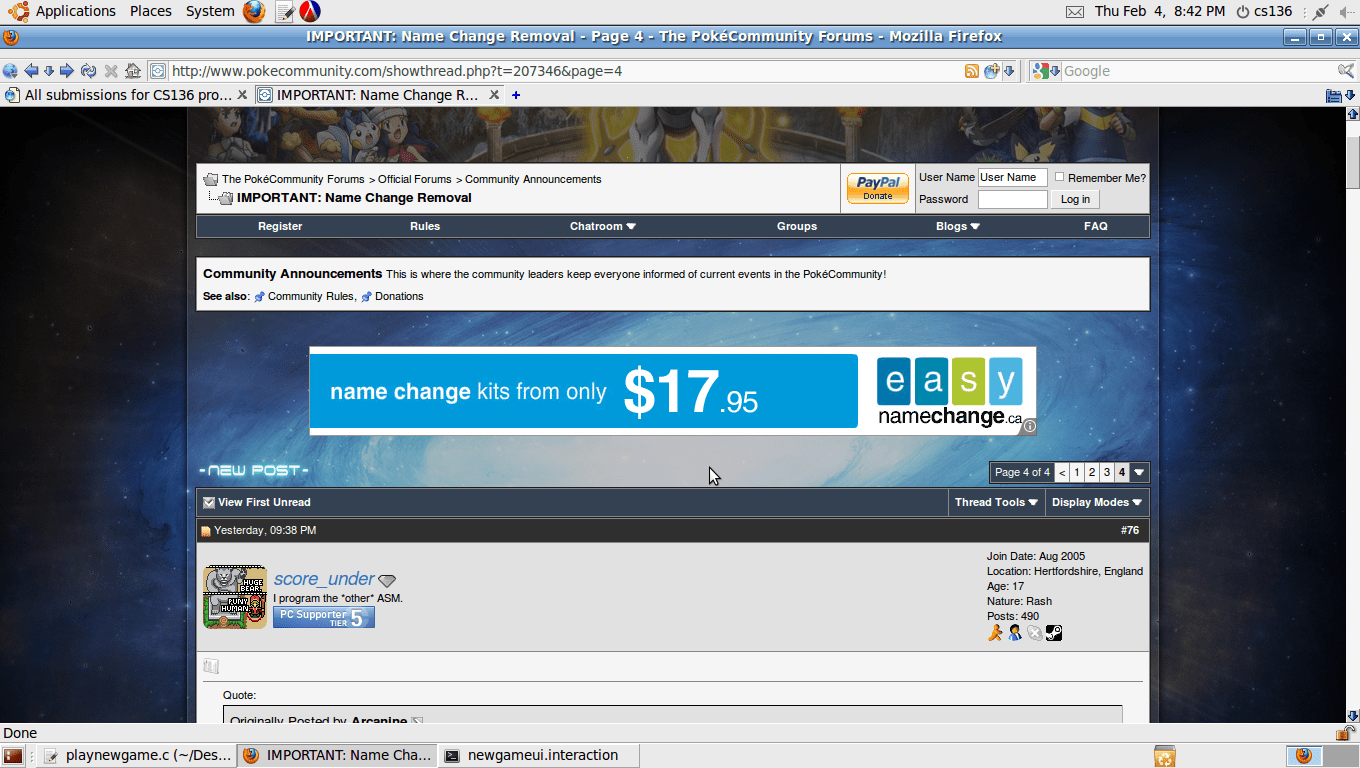The width and height of the screenshot is (1360, 768).
Task: Open the Register nav link
Action: pos(280,226)
